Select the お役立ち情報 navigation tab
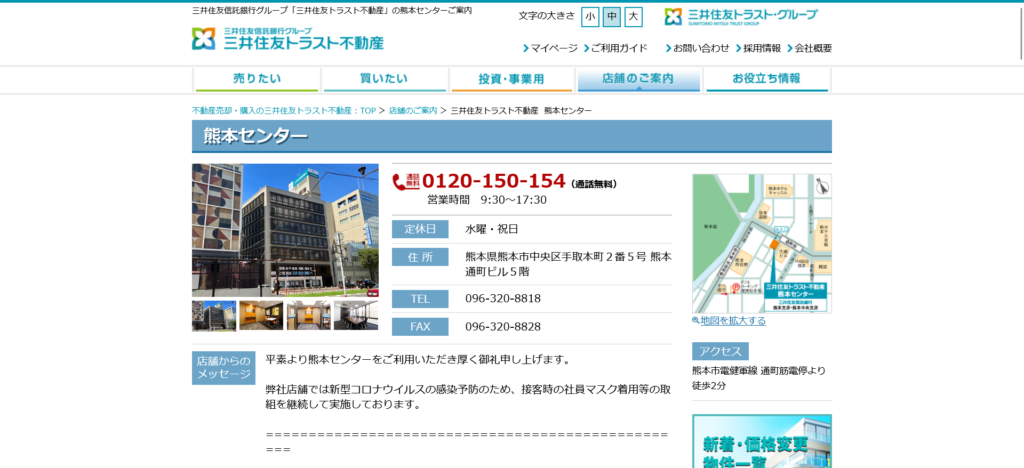This screenshot has height=468, width=1024. click(767, 80)
